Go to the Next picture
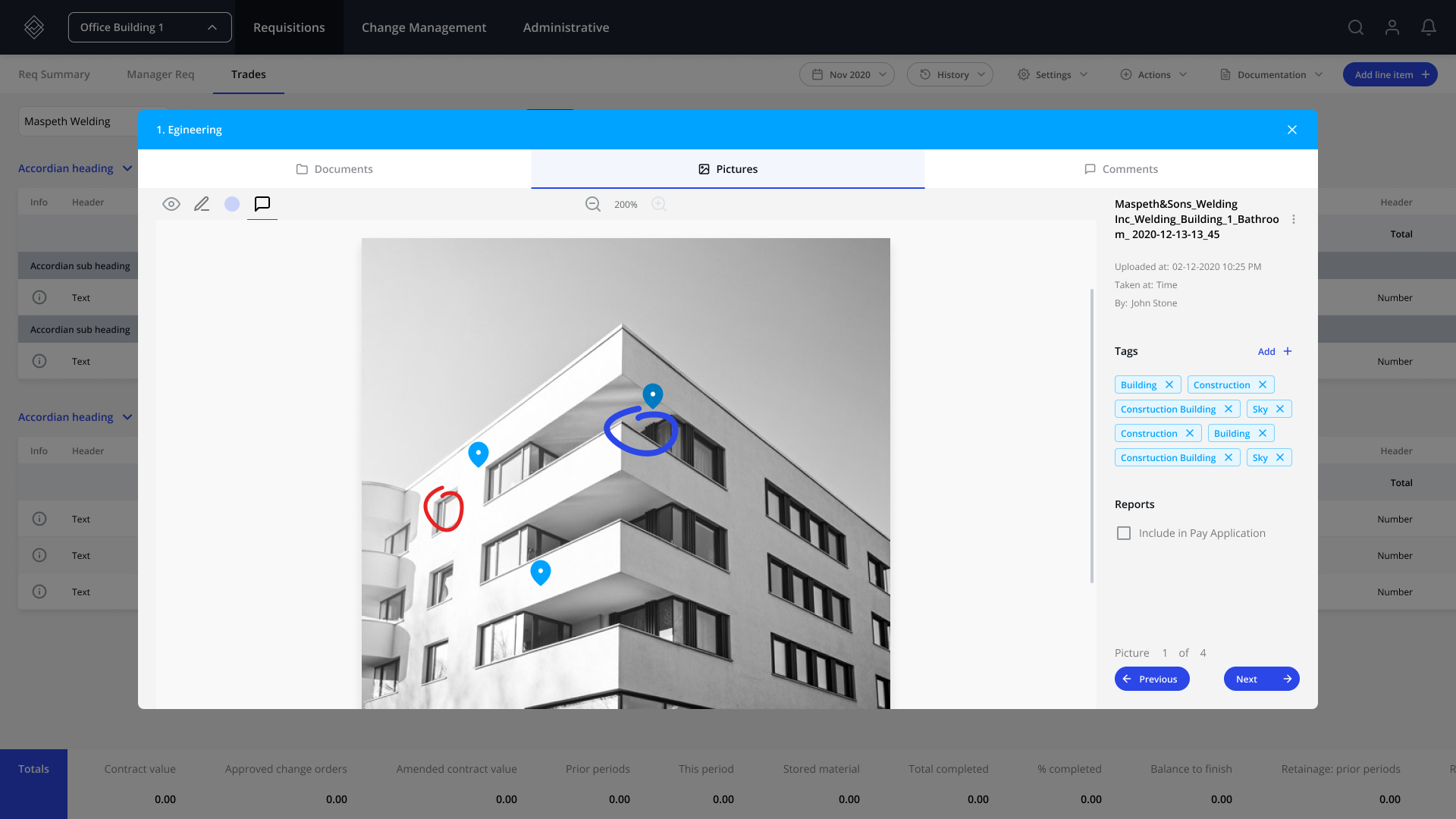1456x819 pixels. (1261, 679)
